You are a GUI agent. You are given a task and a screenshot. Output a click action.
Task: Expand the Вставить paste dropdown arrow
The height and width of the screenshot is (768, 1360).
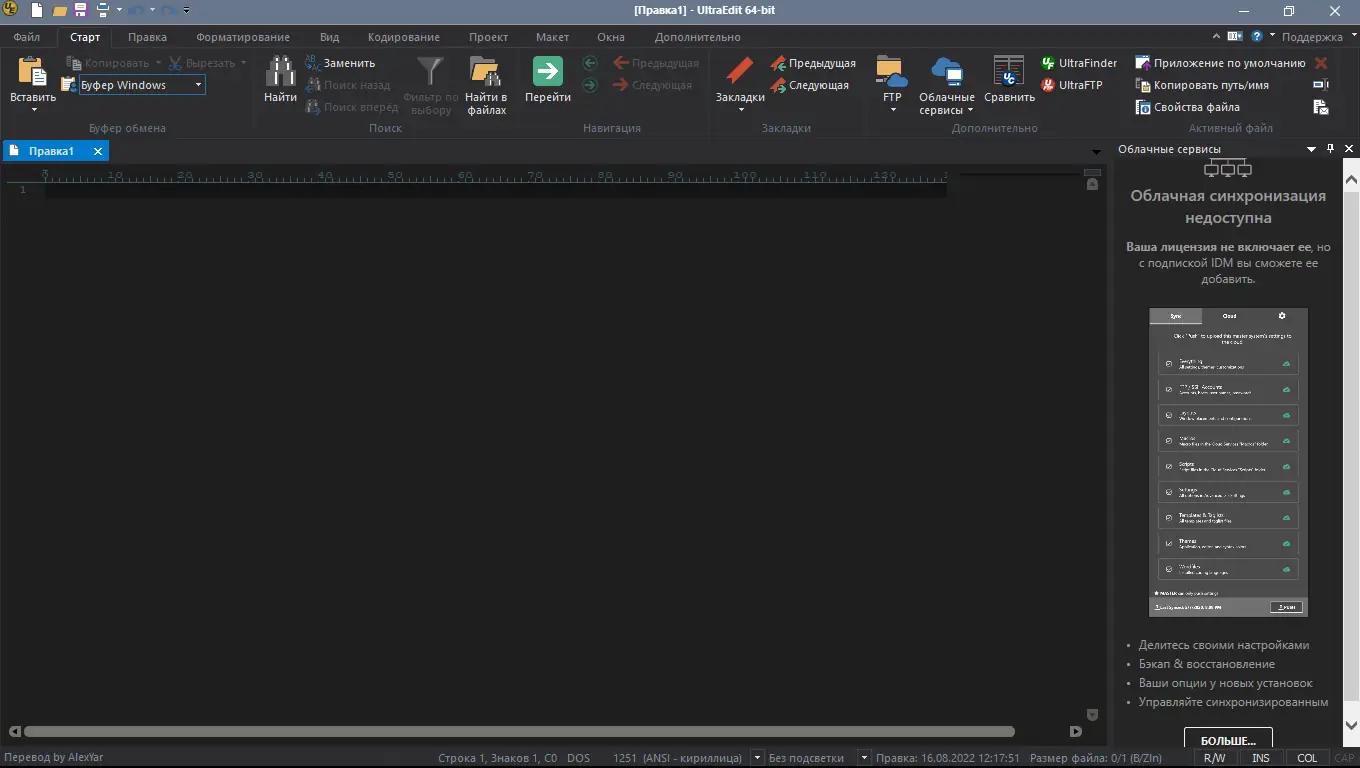(33, 109)
